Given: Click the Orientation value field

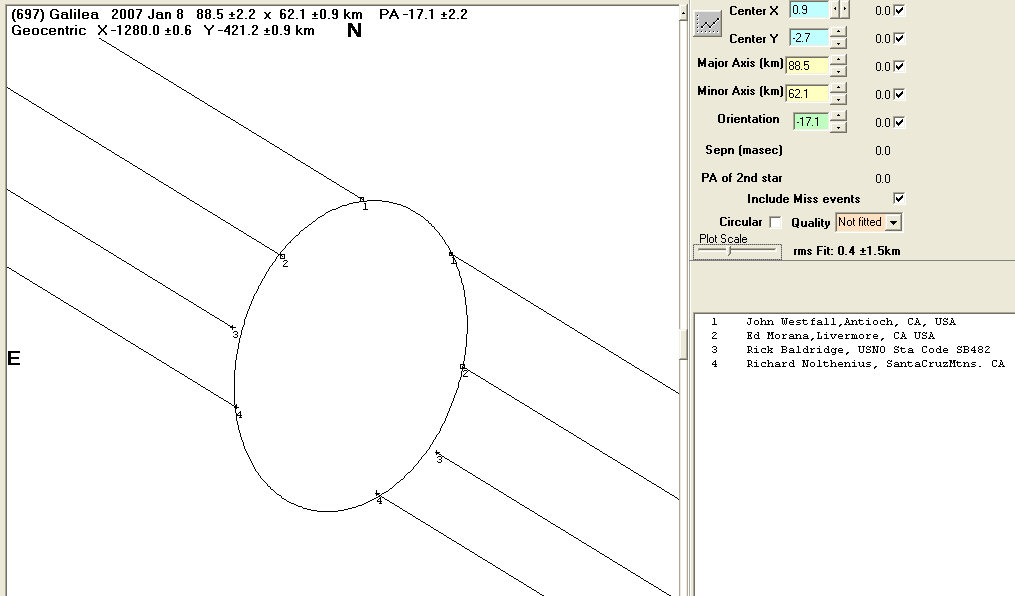Looking at the screenshot, I should point(811,121).
